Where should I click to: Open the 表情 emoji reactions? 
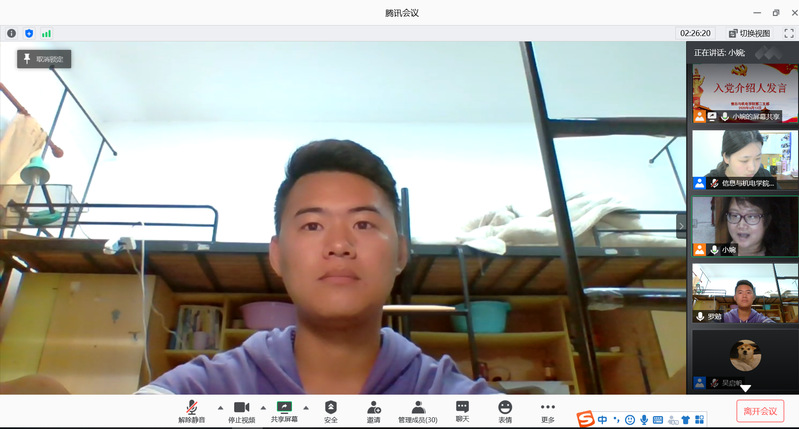[505, 411]
